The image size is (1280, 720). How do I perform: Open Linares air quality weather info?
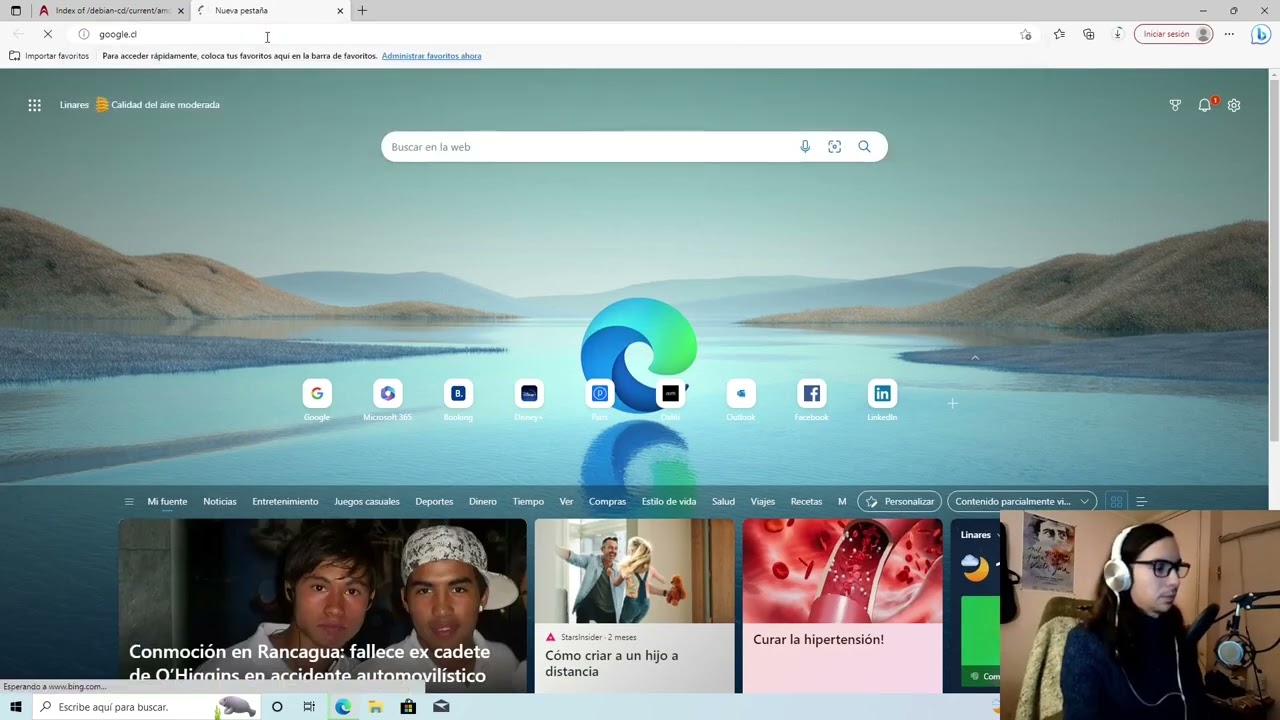pos(139,105)
